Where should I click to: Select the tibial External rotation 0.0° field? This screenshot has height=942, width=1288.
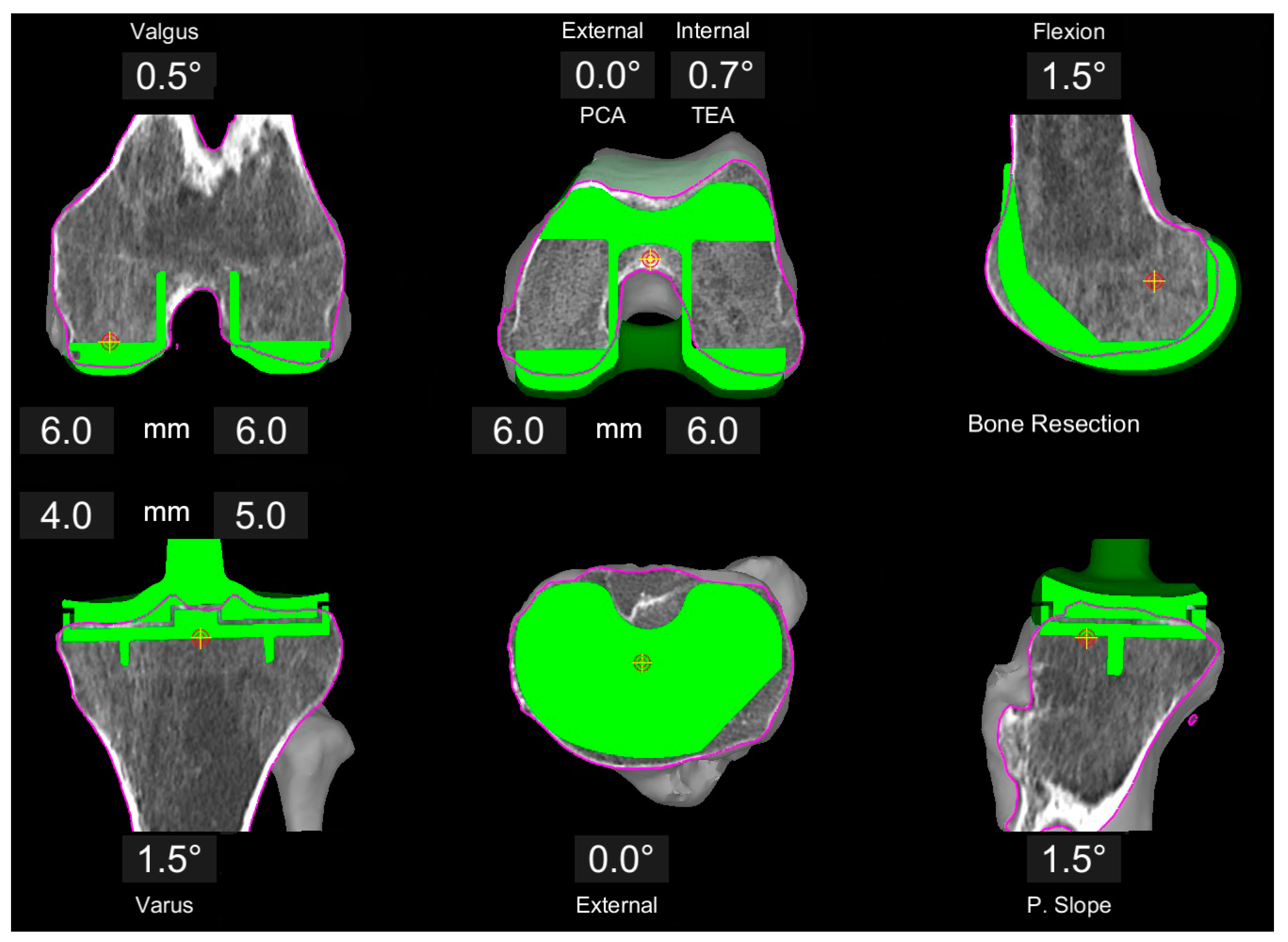pos(621,859)
